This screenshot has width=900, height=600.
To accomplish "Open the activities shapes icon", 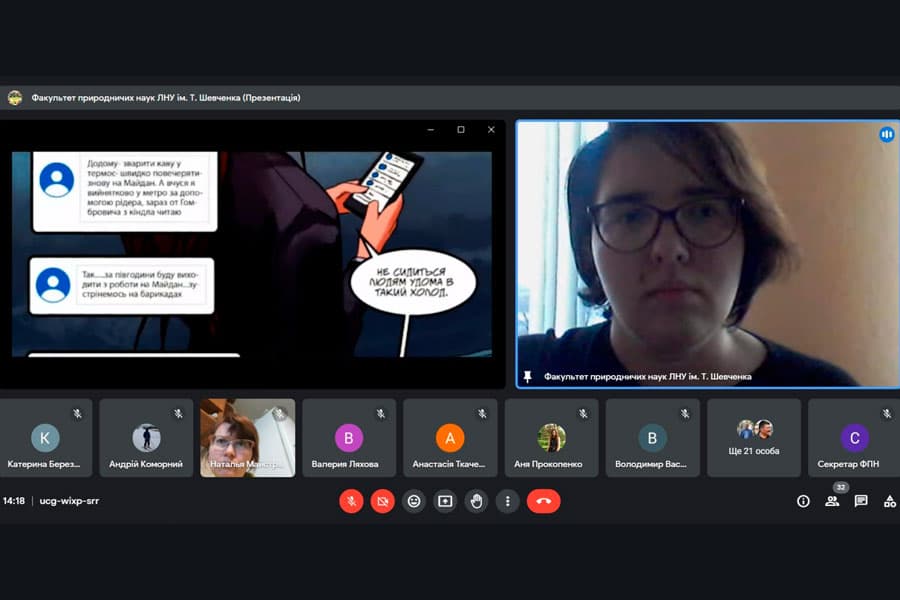I will tap(890, 501).
